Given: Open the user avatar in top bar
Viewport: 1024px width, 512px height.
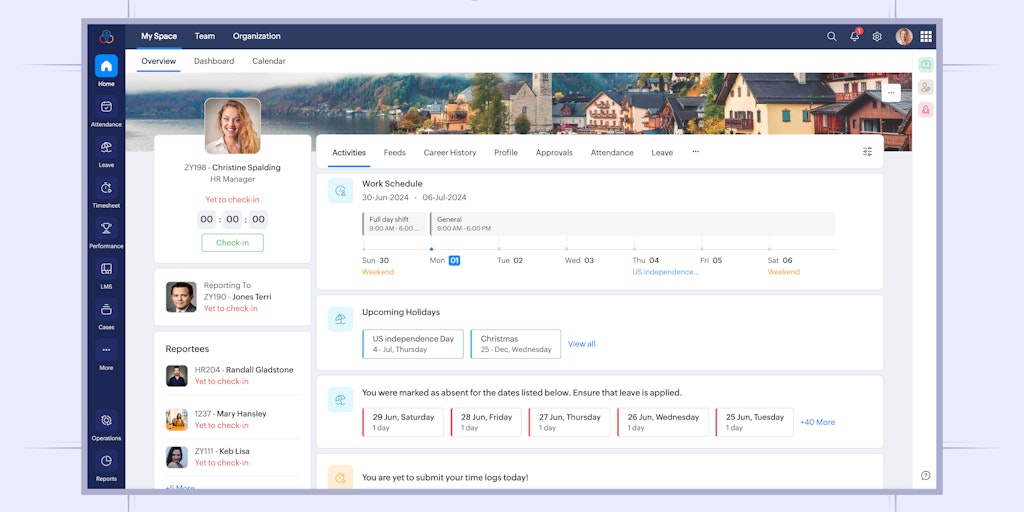Looking at the screenshot, I should (x=904, y=37).
